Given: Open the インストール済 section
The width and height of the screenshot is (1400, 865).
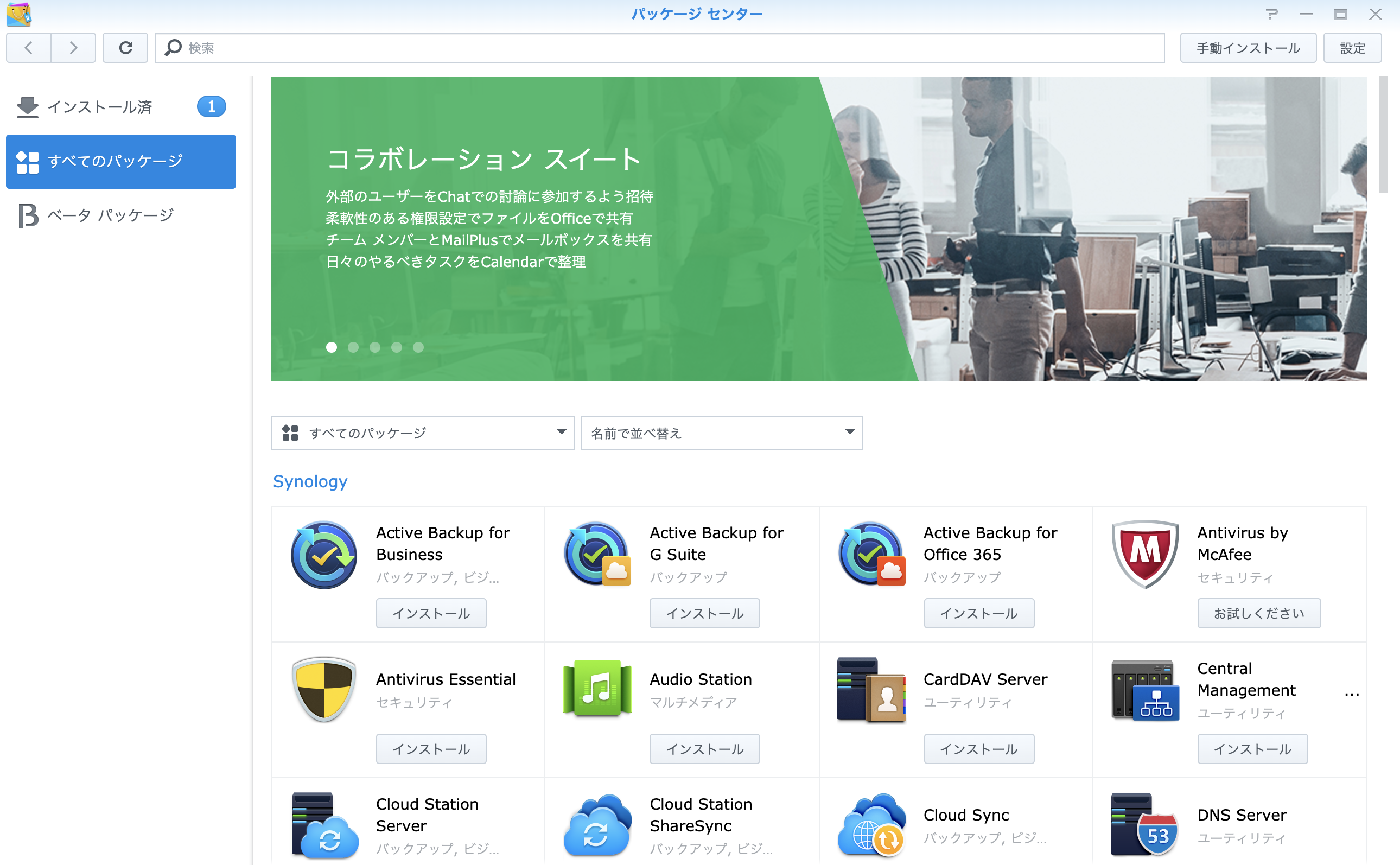Looking at the screenshot, I should 120,107.
